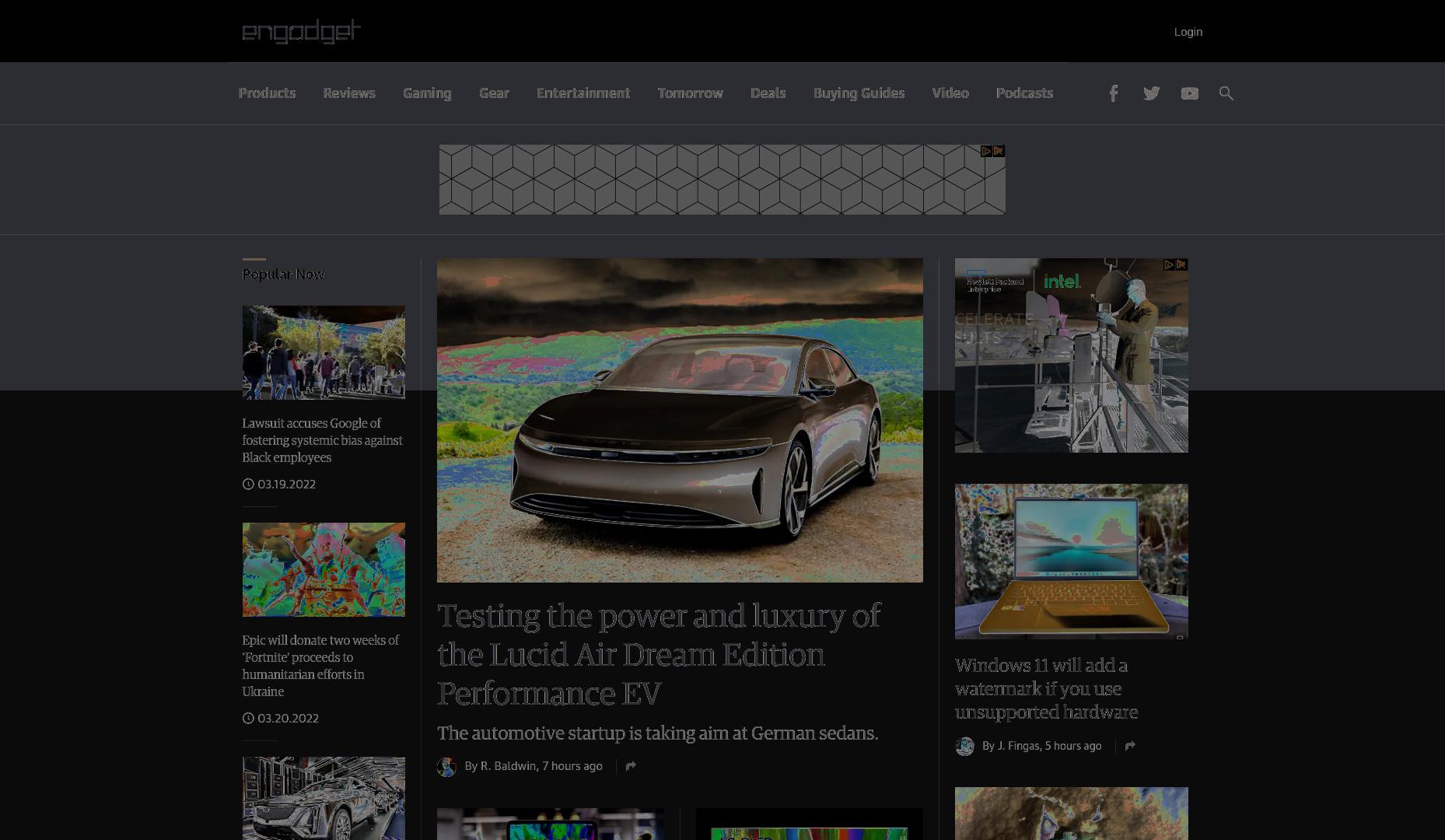Open the Deals menu
Image resolution: width=1445 pixels, height=840 pixels.
pos(768,93)
